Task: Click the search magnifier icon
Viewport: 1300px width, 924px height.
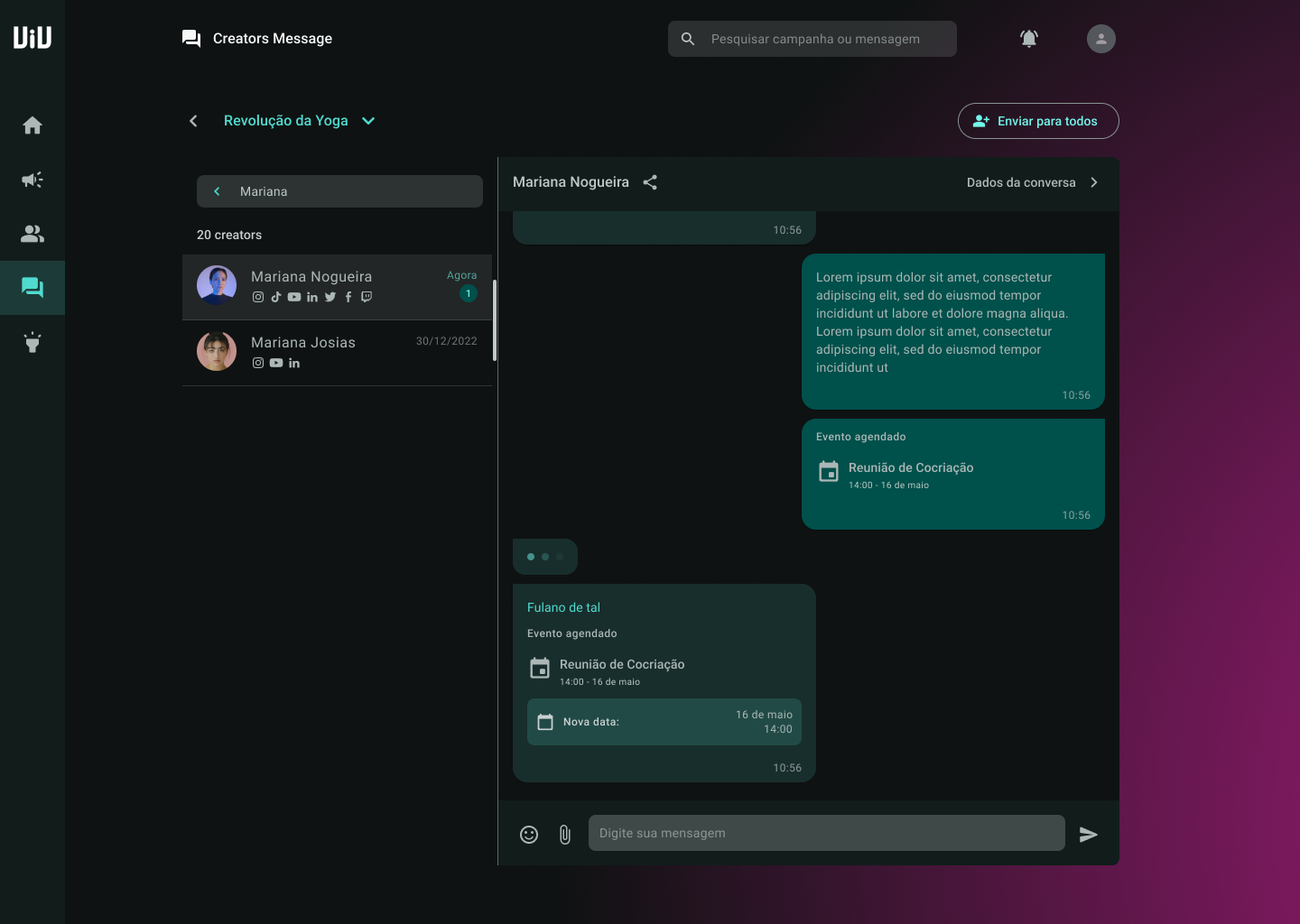Action: pos(688,39)
